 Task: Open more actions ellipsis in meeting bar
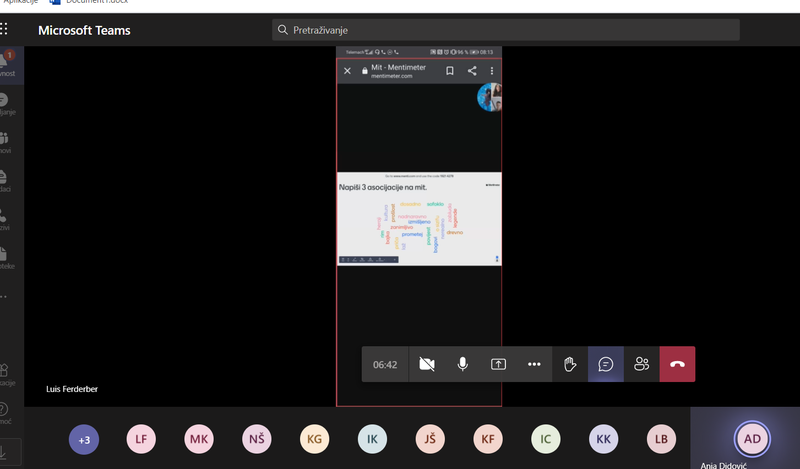click(534, 364)
